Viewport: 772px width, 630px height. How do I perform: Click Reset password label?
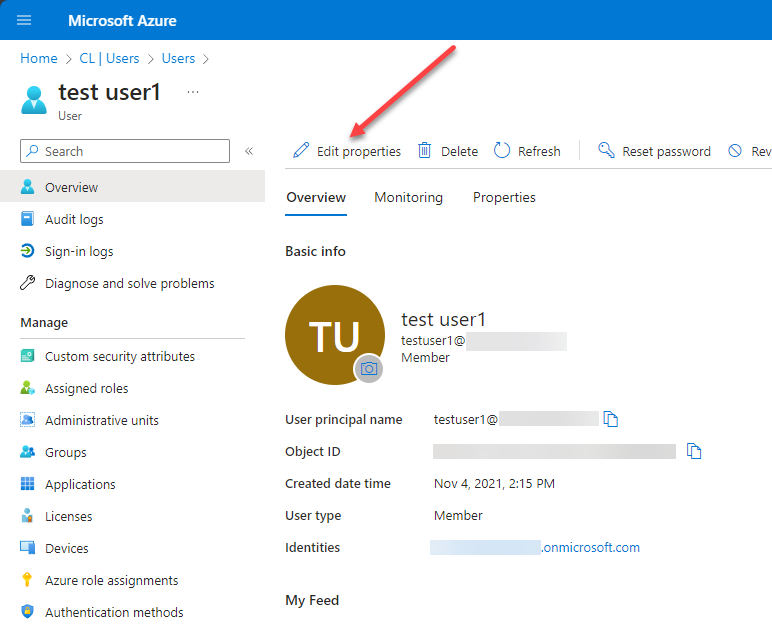[667, 152]
